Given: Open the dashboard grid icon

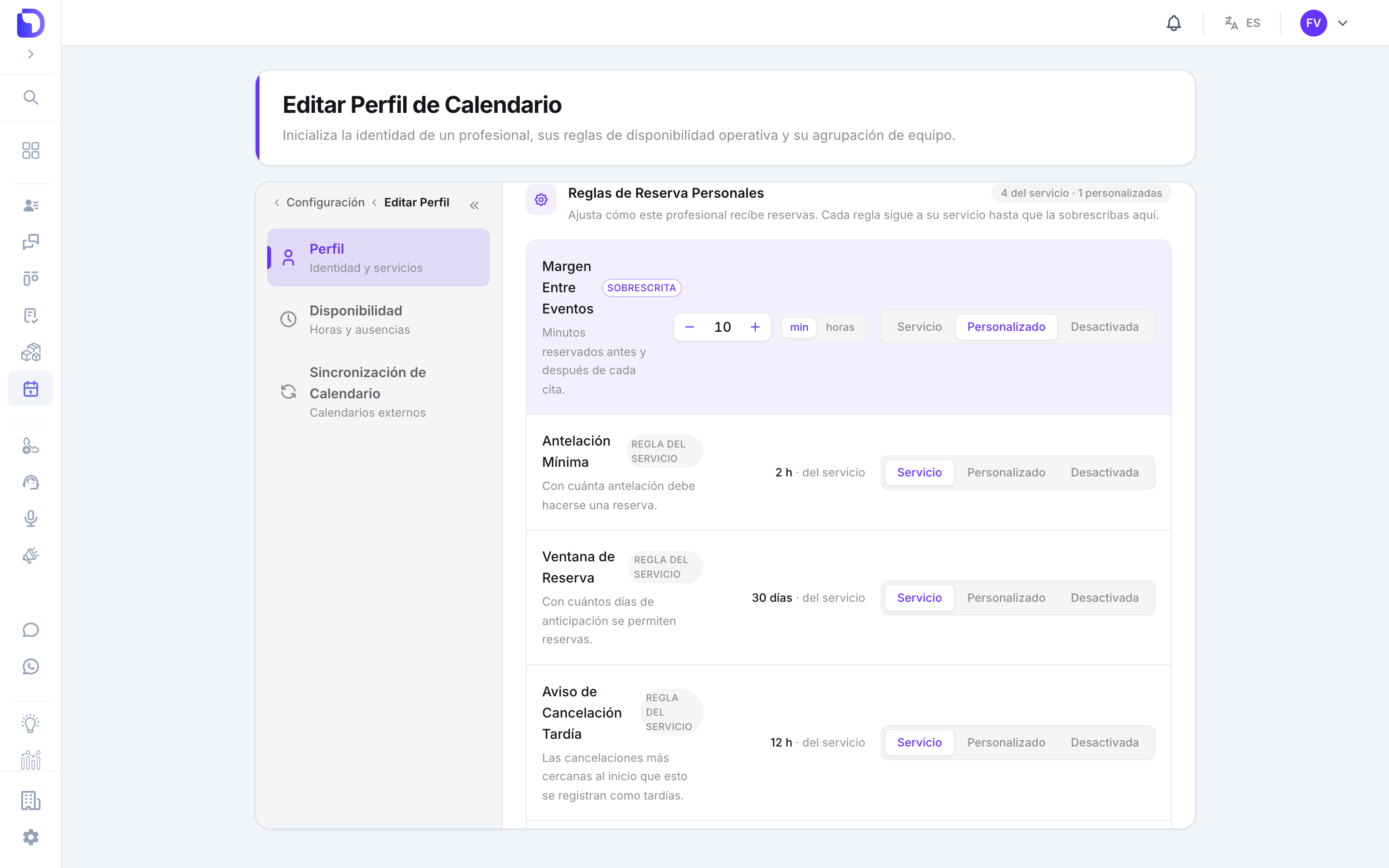Looking at the screenshot, I should (x=30, y=150).
